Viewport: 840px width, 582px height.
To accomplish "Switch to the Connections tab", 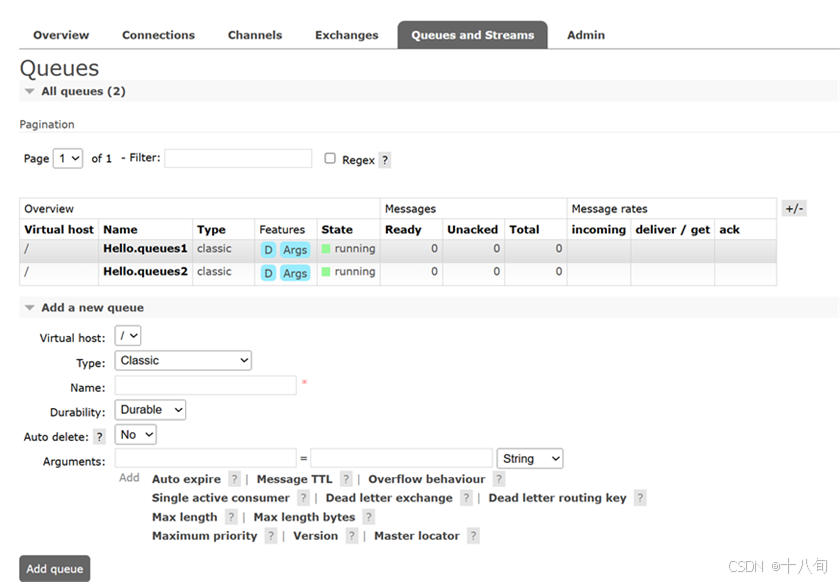I will pyautogui.click(x=159, y=35).
